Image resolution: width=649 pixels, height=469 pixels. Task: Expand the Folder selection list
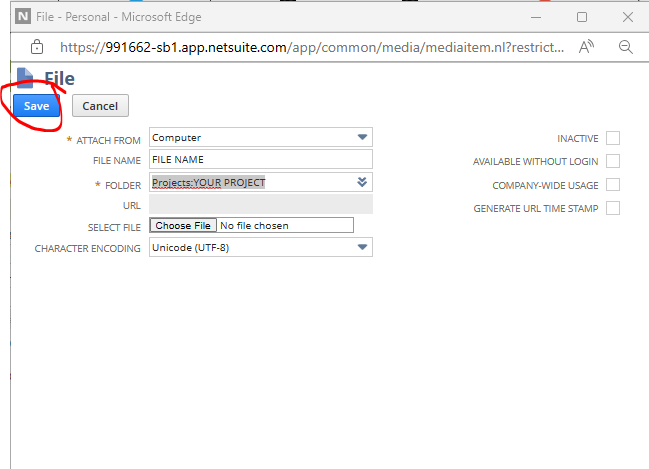(x=361, y=182)
